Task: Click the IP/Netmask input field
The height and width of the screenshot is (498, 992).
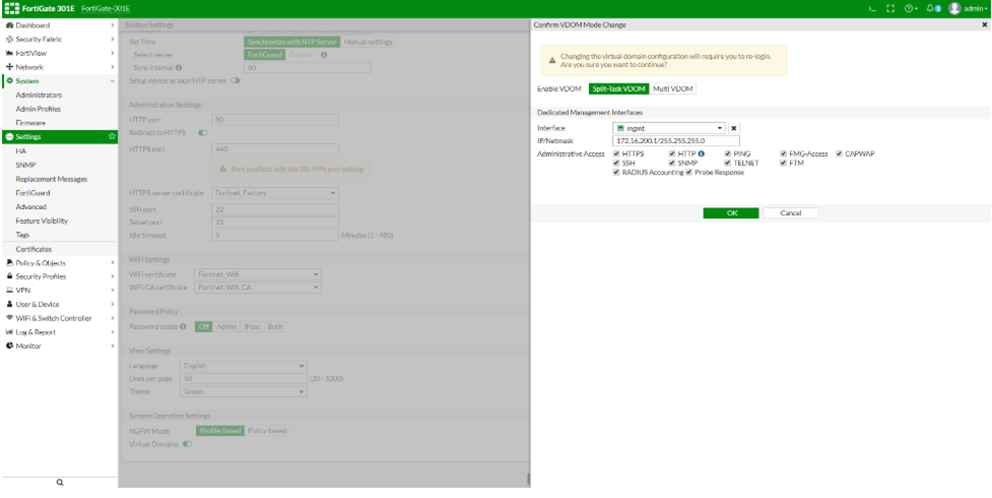Action: tap(676, 141)
